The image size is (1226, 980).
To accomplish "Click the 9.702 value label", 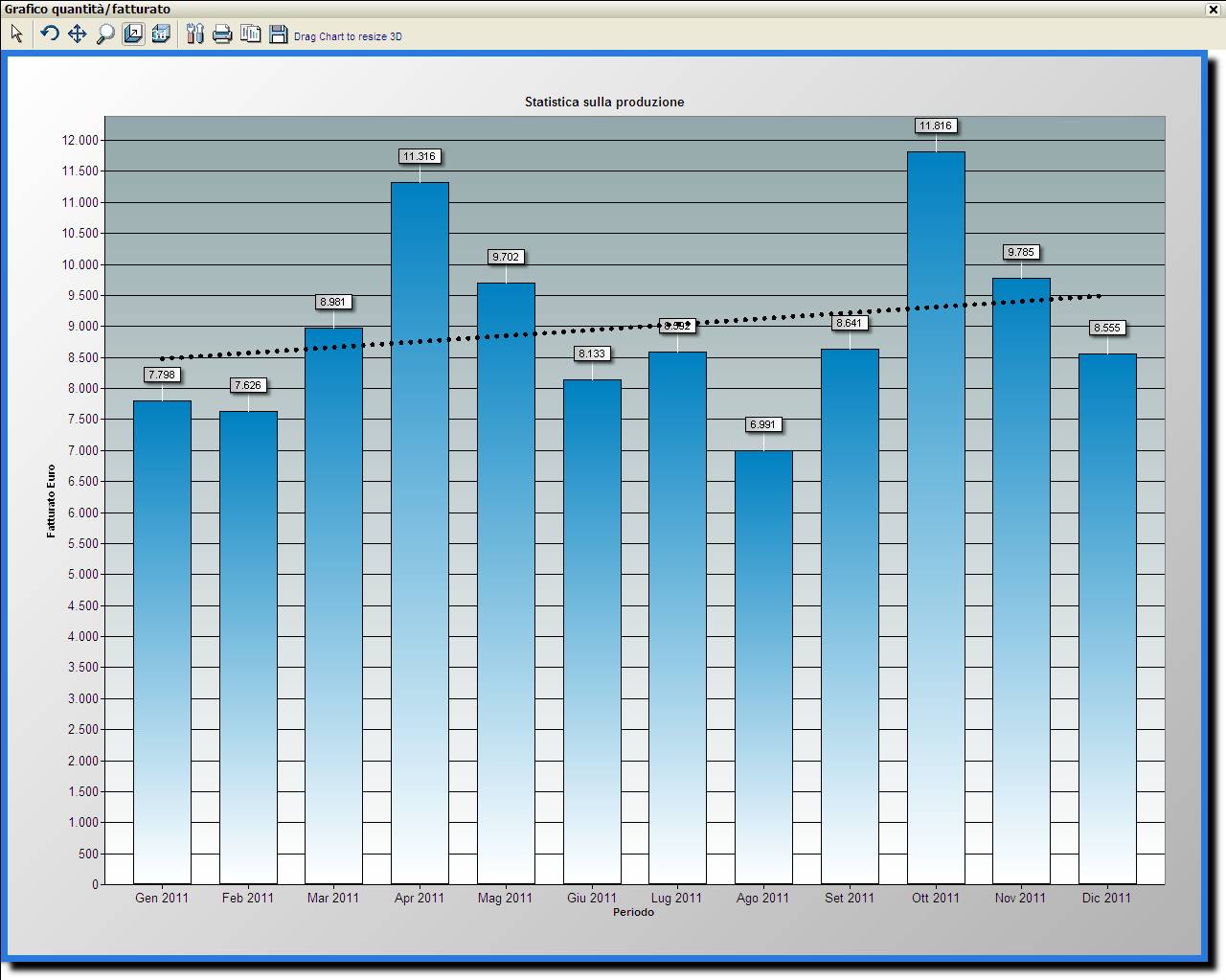I will point(506,257).
